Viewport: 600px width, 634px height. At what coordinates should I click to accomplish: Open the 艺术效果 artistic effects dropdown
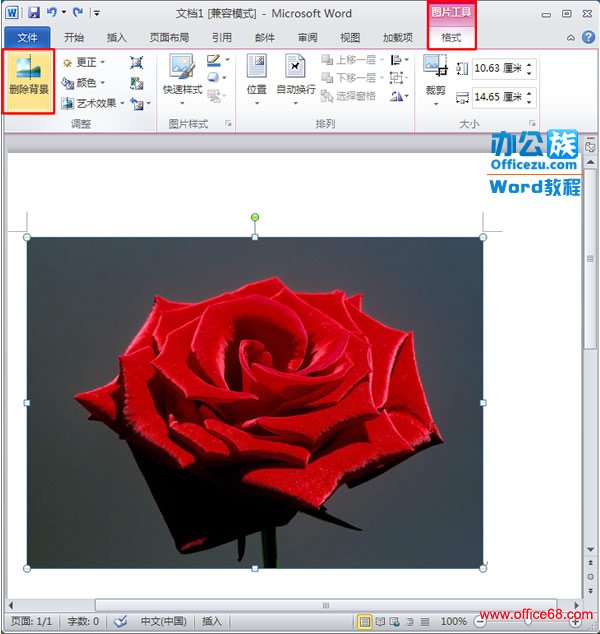pos(97,103)
